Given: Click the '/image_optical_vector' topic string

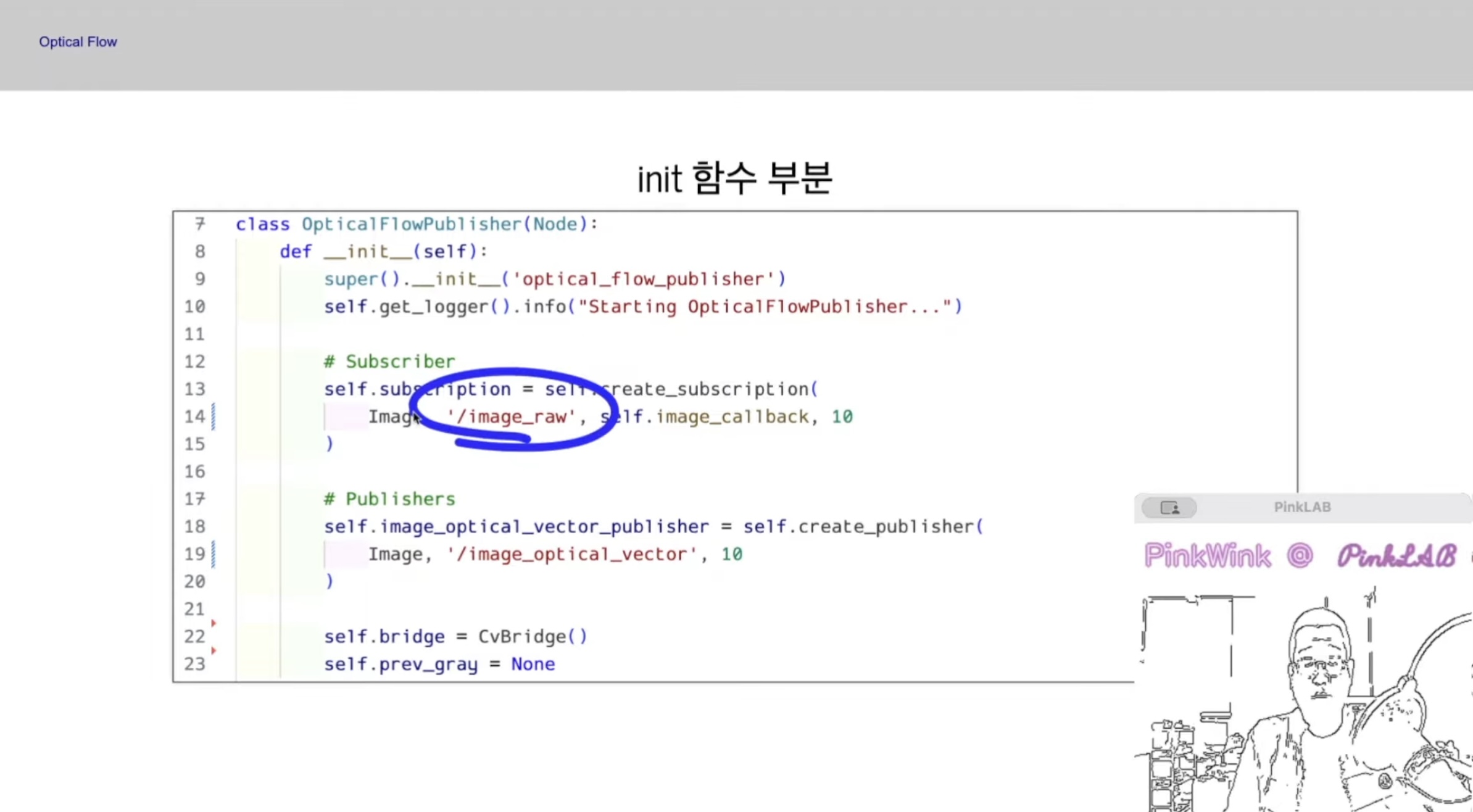Looking at the screenshot, I should pyautogui.click(x=572, y=554).
